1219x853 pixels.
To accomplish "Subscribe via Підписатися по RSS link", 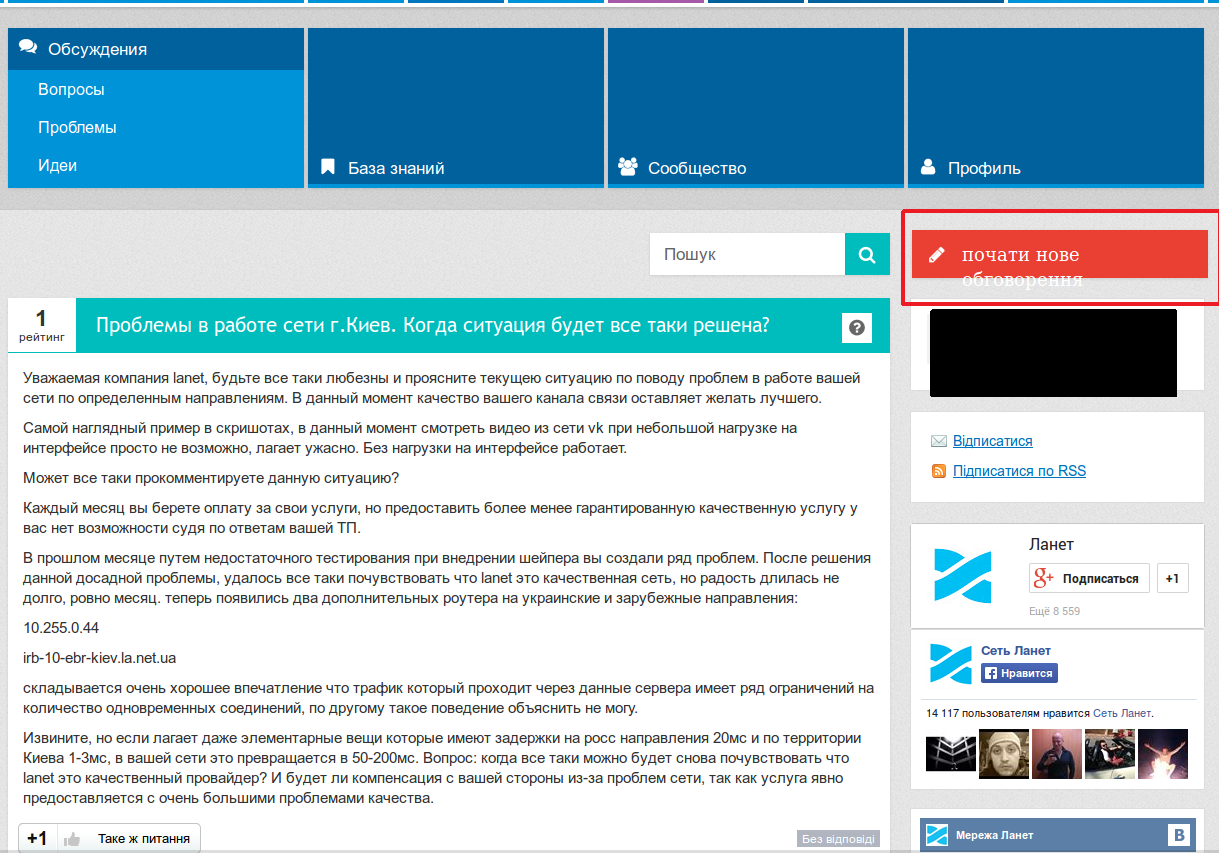I will [1018, 471].
